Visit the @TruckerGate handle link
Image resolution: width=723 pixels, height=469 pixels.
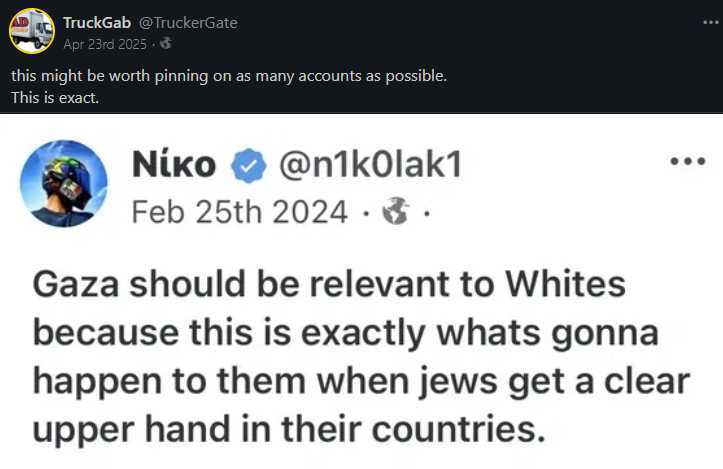point(188,23)
